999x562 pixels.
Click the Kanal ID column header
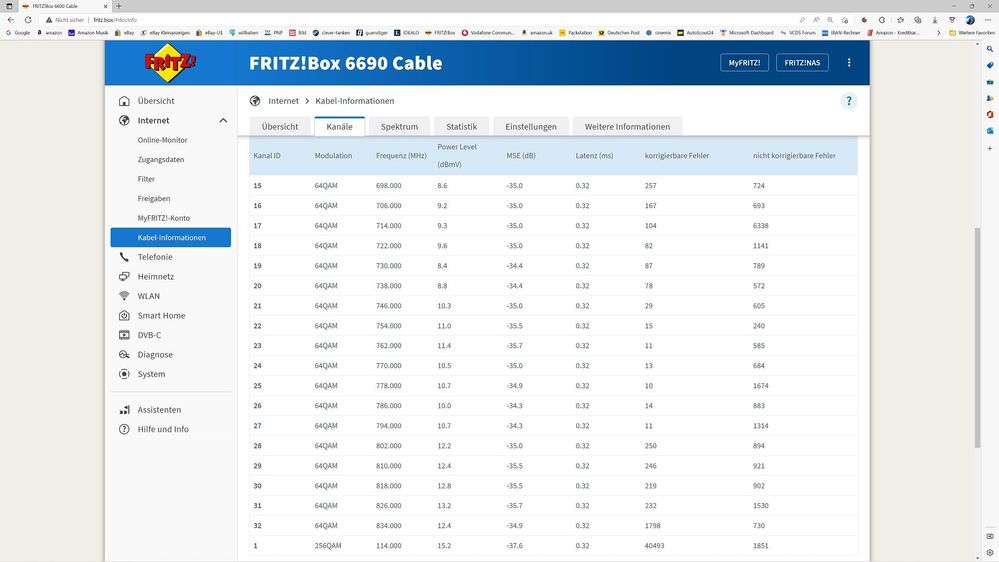click(267, 155)
